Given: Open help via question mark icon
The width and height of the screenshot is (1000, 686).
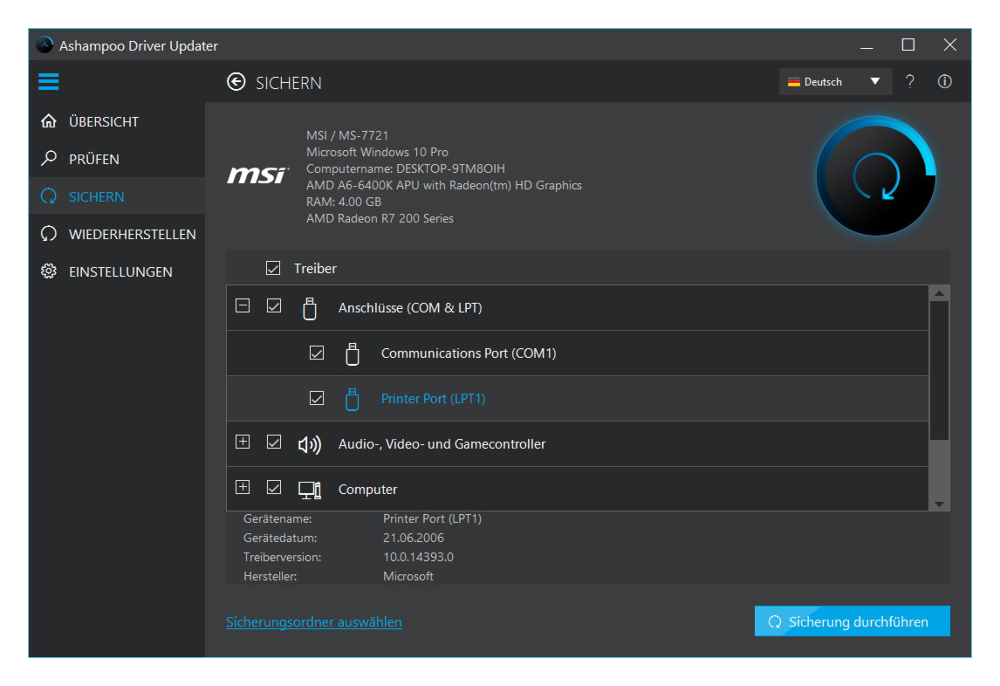Looking at the screenshot, I should tap(910, 82).
